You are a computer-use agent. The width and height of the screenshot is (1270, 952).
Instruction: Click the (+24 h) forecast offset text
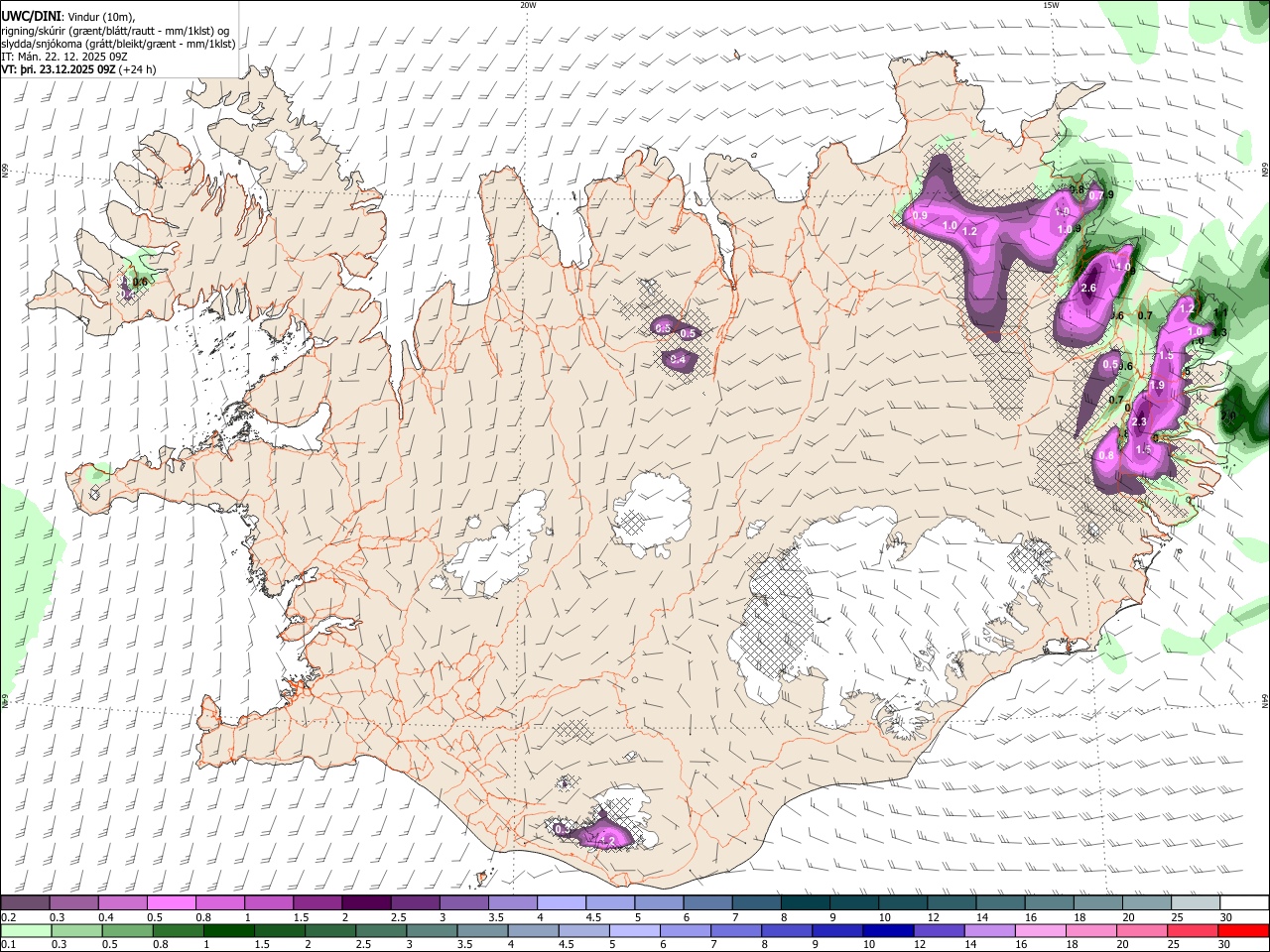(137, 69)
